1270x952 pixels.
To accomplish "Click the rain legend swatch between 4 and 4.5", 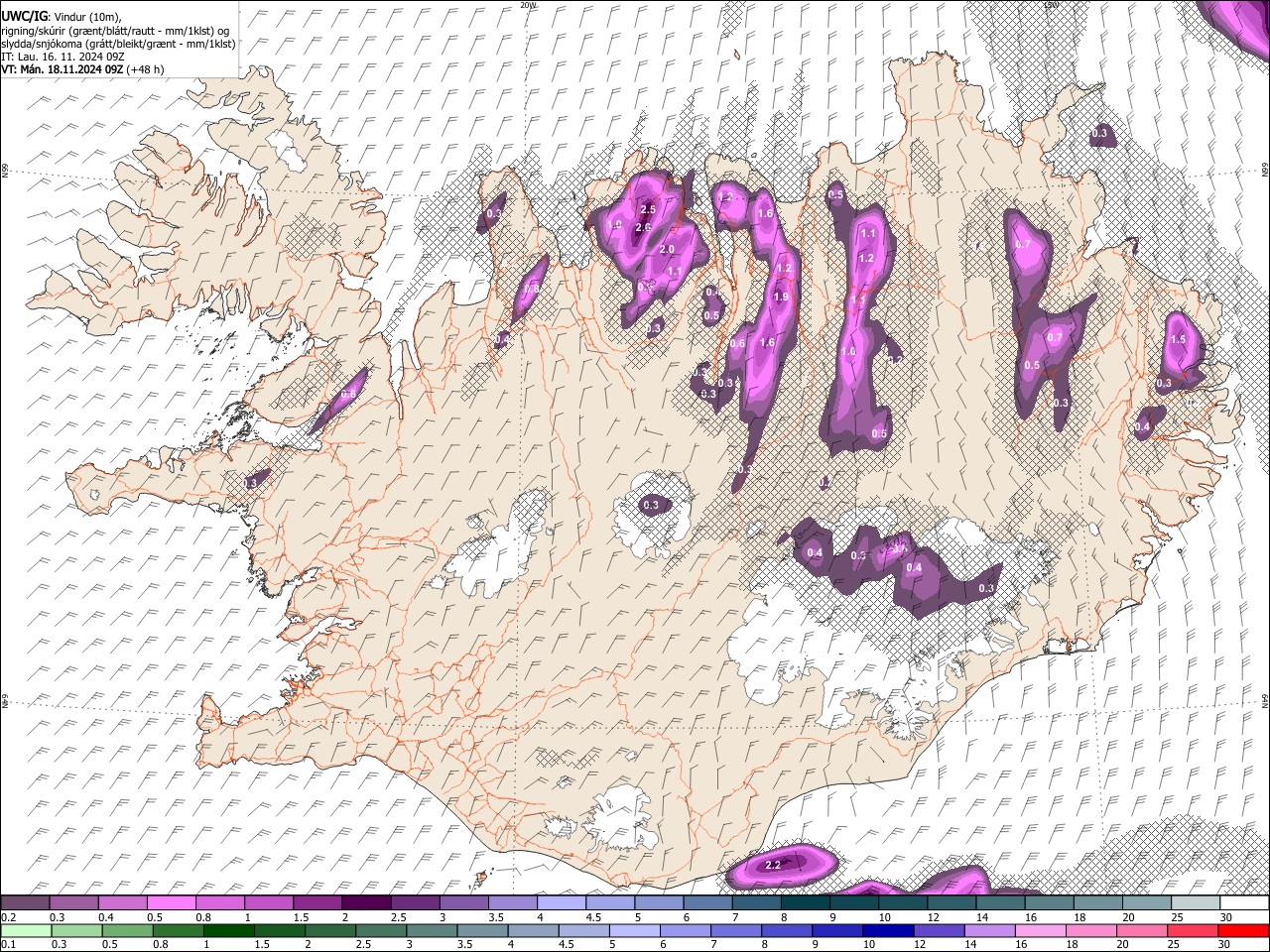I will tap(533, 930).
